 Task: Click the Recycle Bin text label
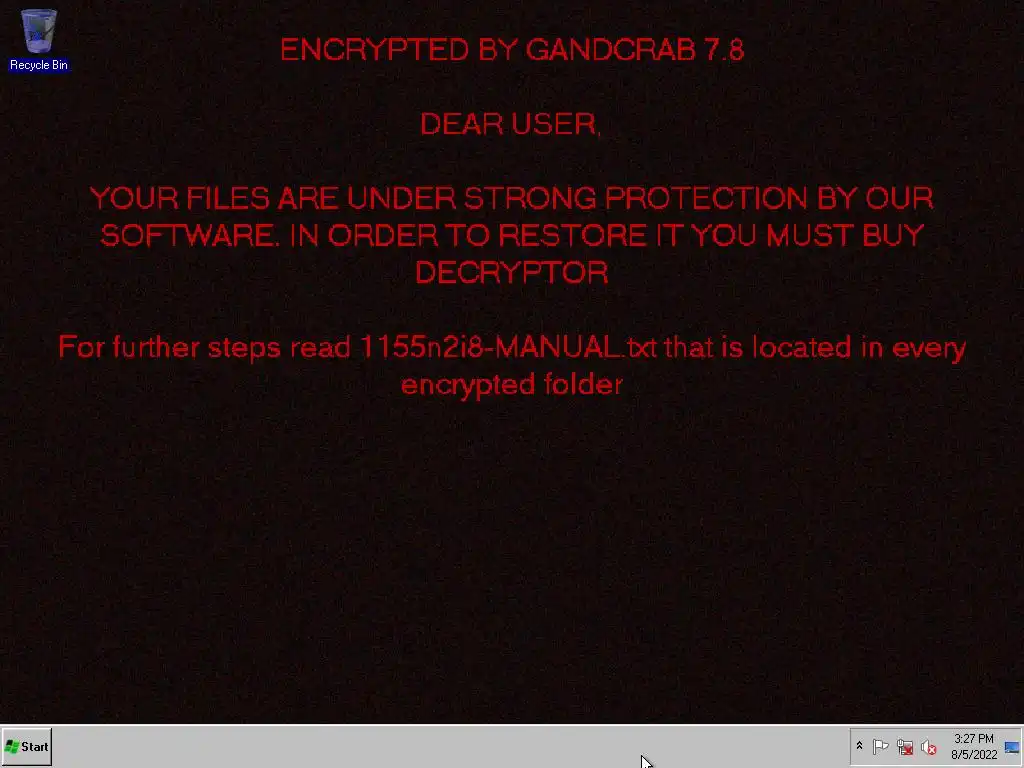coord(39,65)
